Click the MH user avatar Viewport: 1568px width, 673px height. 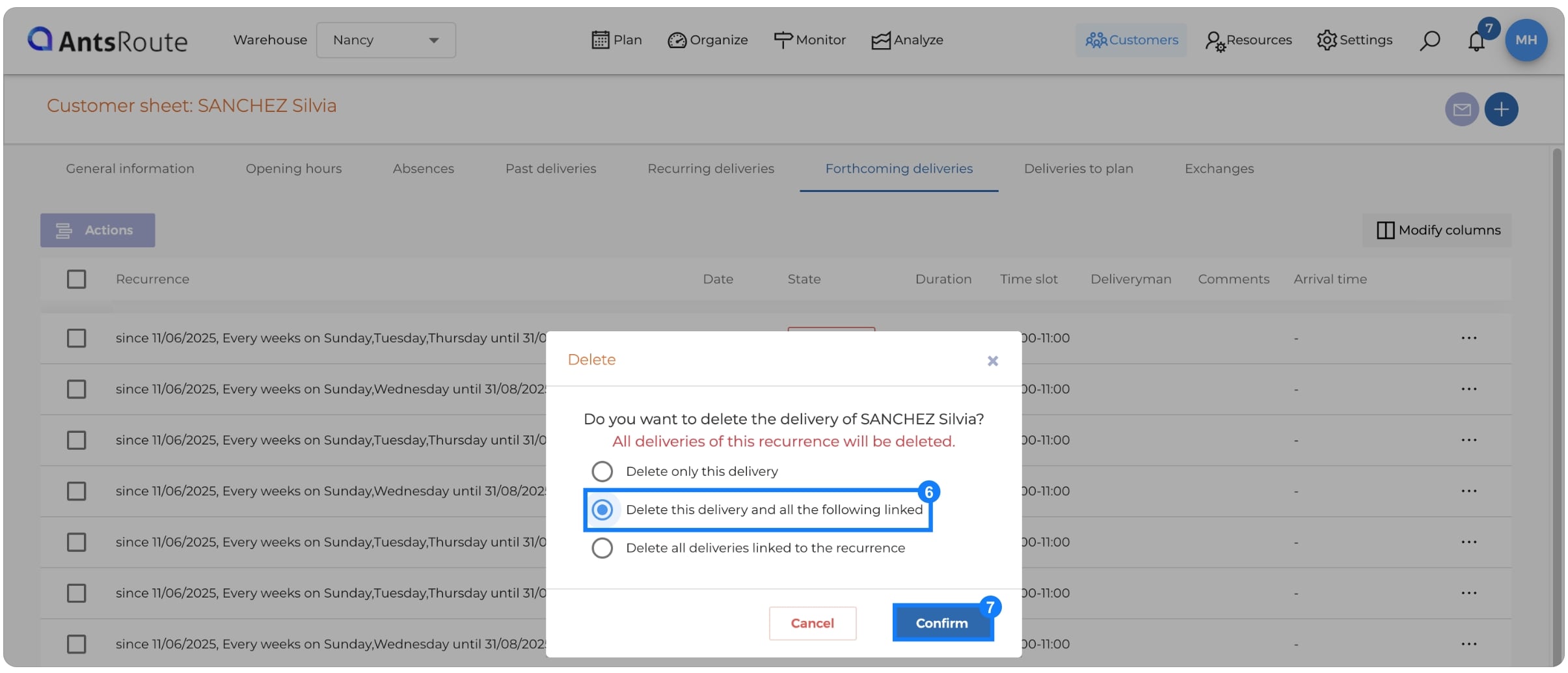coord(1526,40)
